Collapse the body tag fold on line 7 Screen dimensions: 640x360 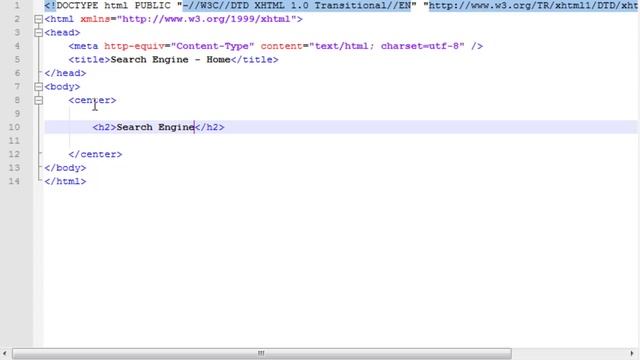tap(38, 87)
